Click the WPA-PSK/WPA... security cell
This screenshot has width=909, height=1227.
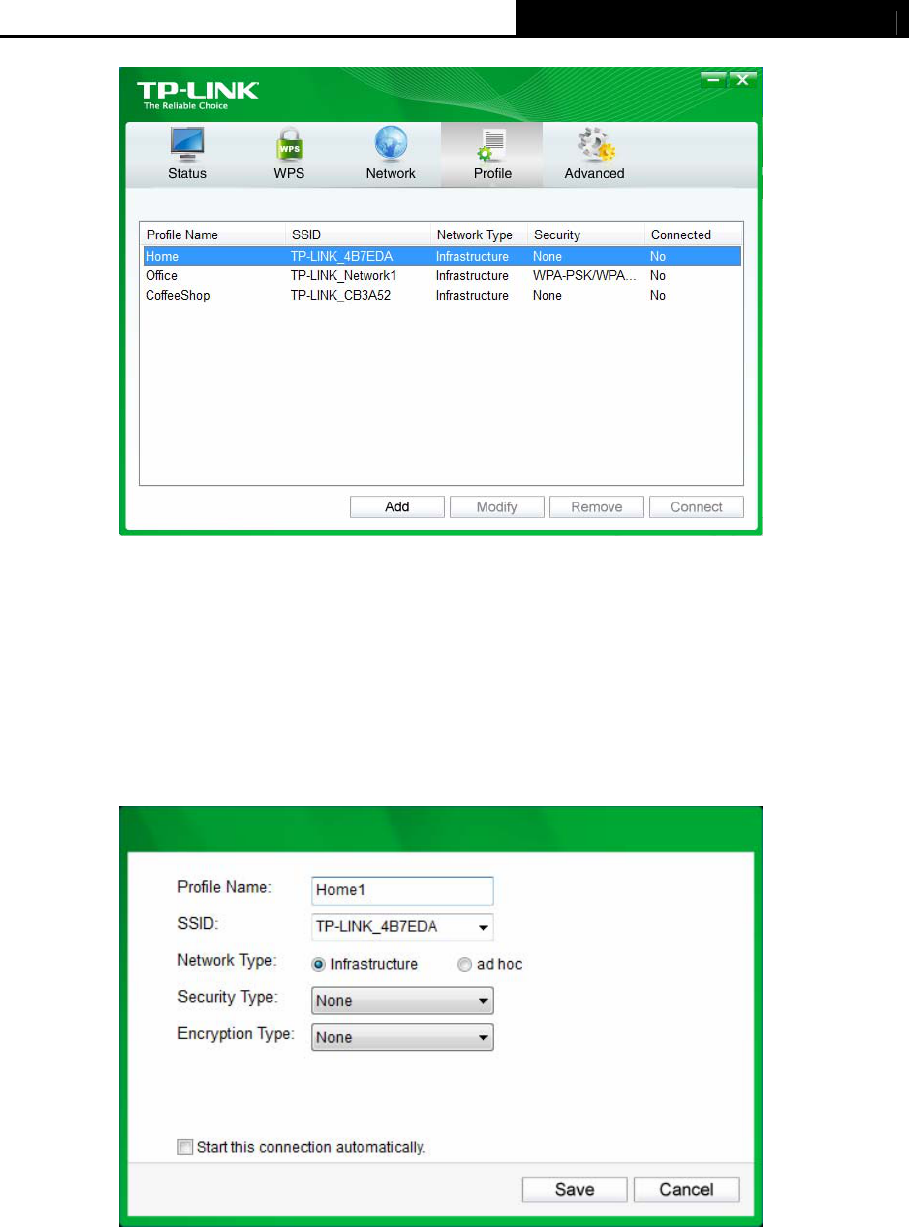pos(585,276)
